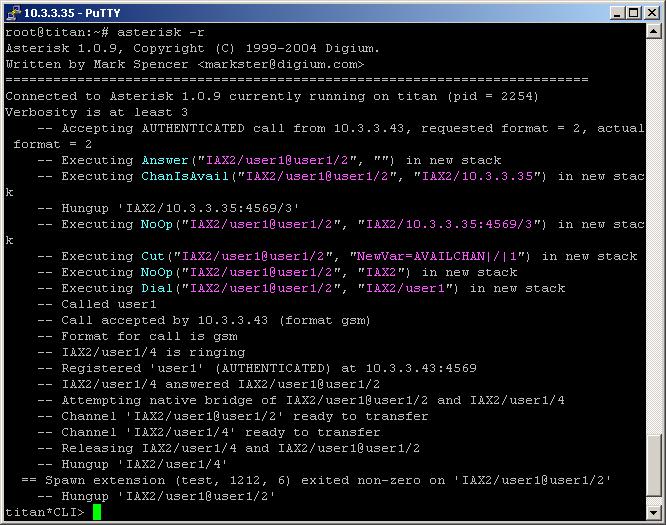Click the scrollbar up arrow
This screenshot has height=525, width=666.
point(654,31)
